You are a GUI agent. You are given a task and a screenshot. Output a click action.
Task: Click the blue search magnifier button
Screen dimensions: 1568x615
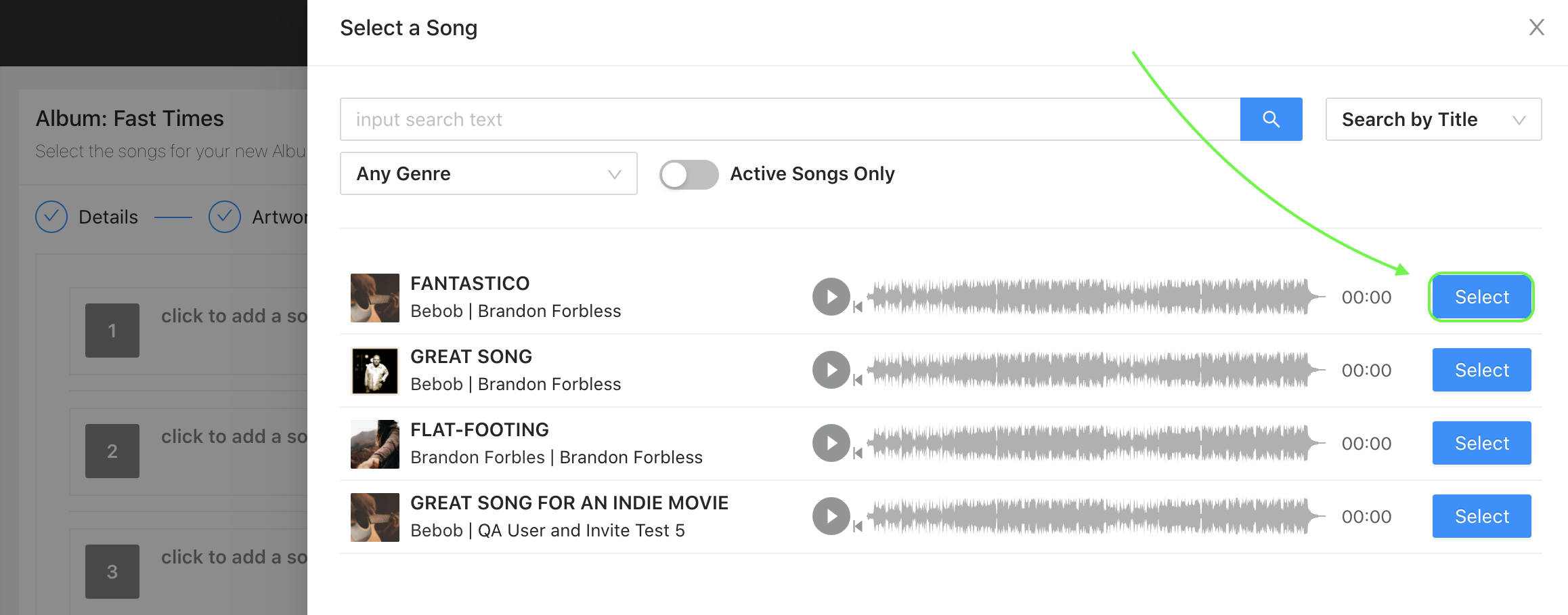point(1271,119)
